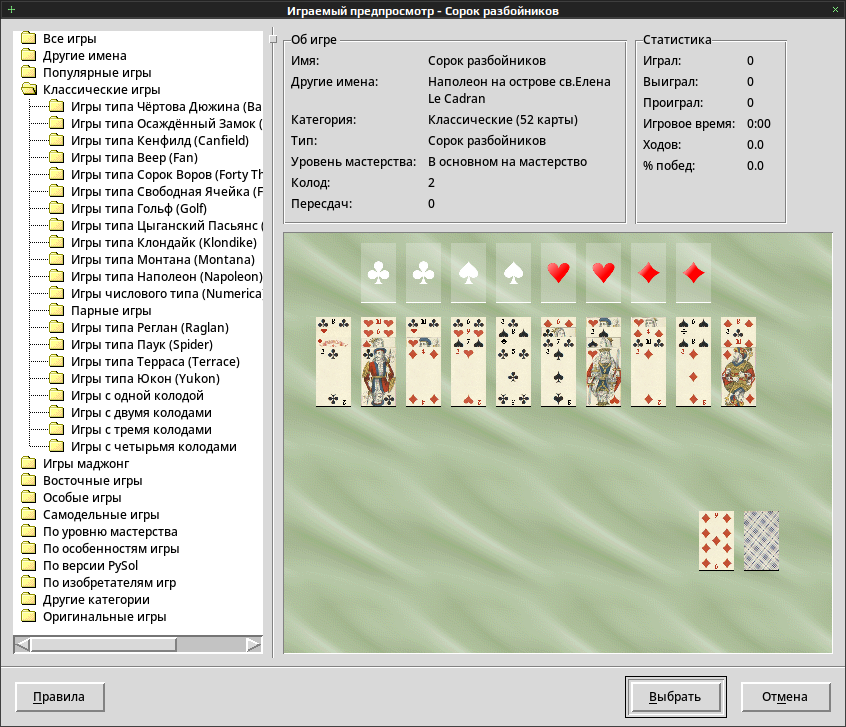Choose Игры типа Гольф (Golf)

(139, 208)
